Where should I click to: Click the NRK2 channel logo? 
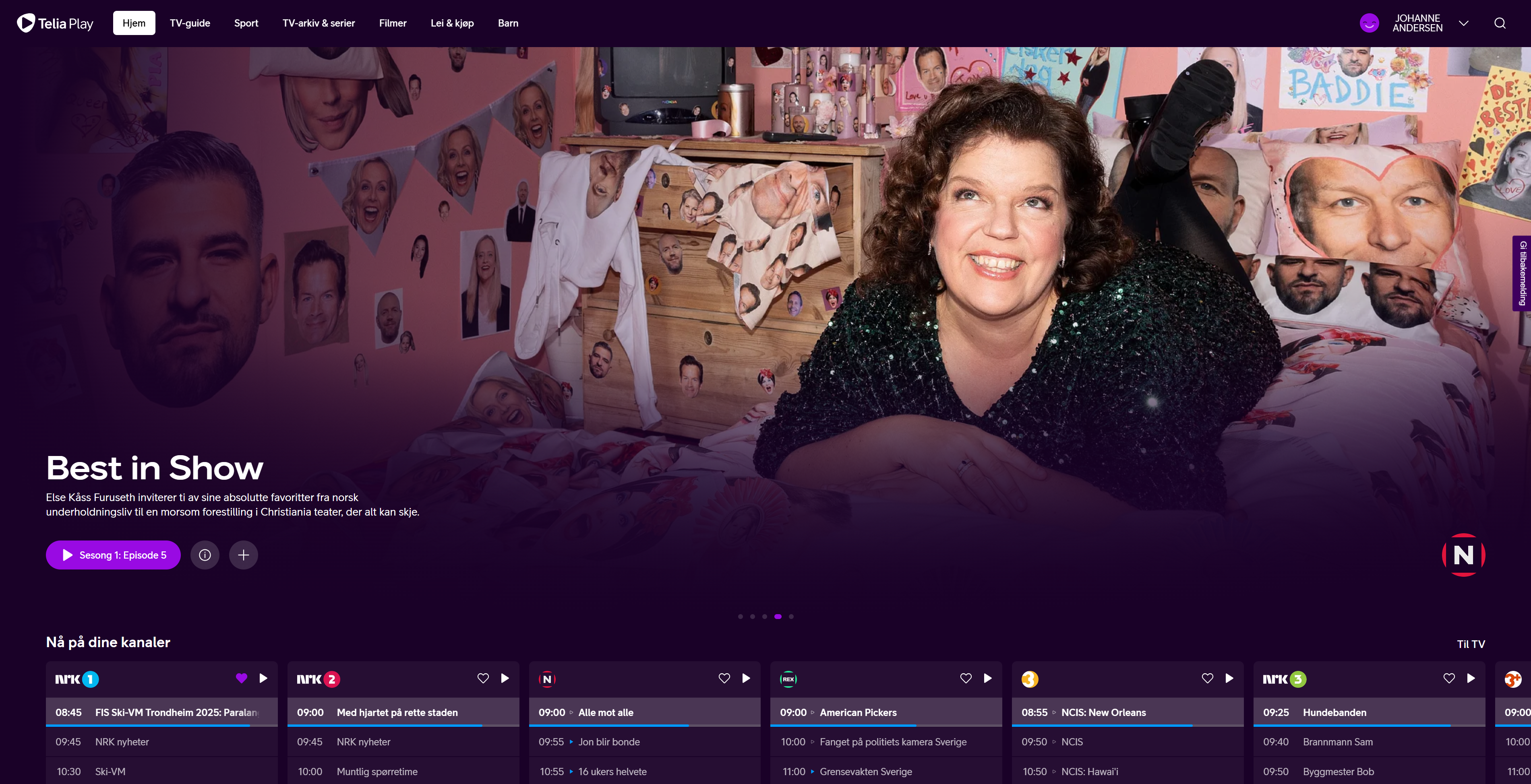[319, 679]
